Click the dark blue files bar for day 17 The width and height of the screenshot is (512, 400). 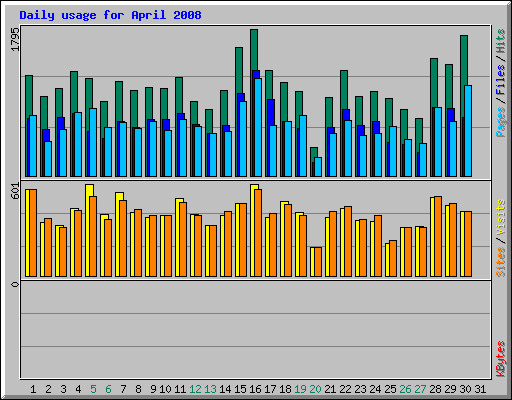click(271, 112)
